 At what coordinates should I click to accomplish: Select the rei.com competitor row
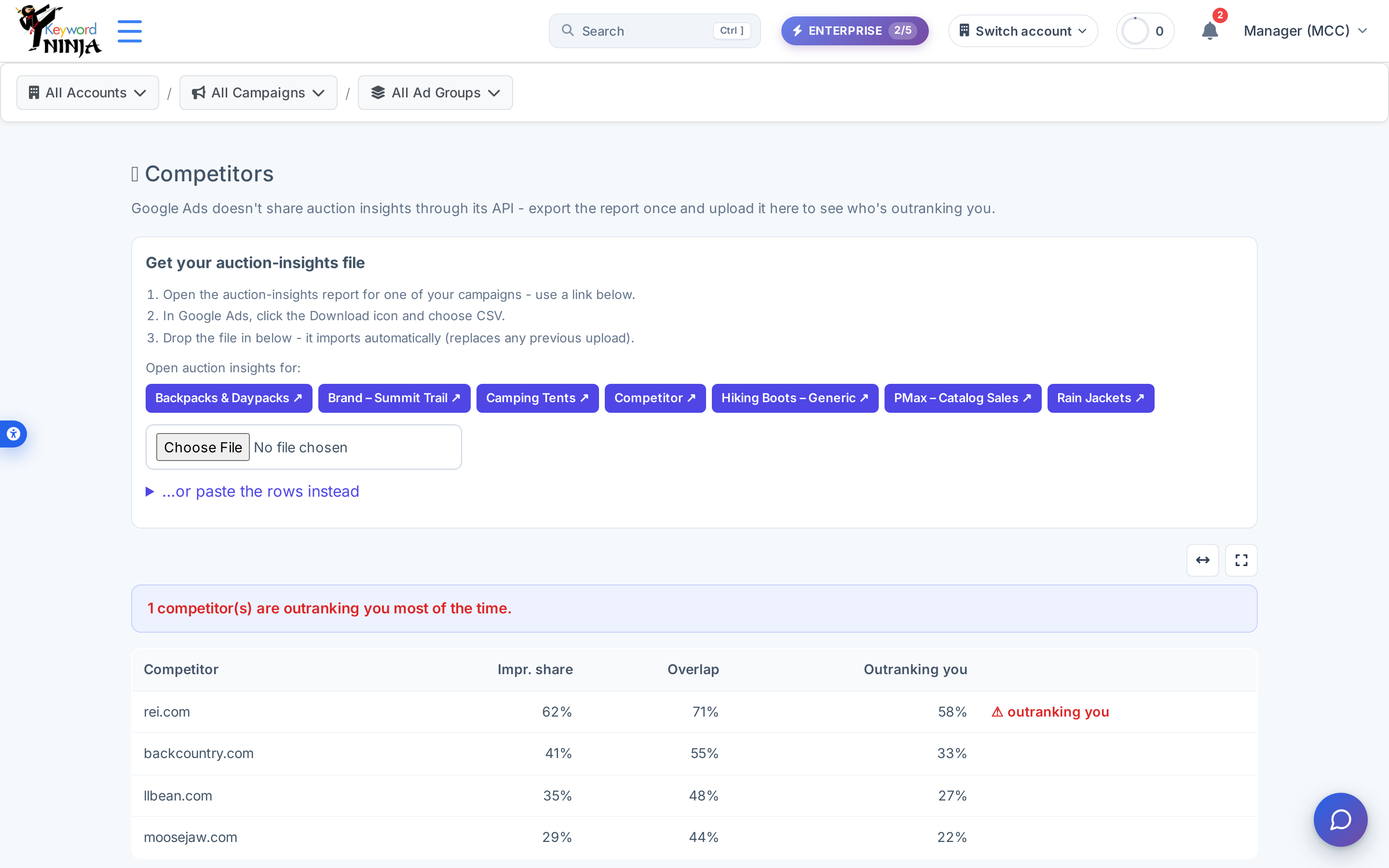pos(694,712)
